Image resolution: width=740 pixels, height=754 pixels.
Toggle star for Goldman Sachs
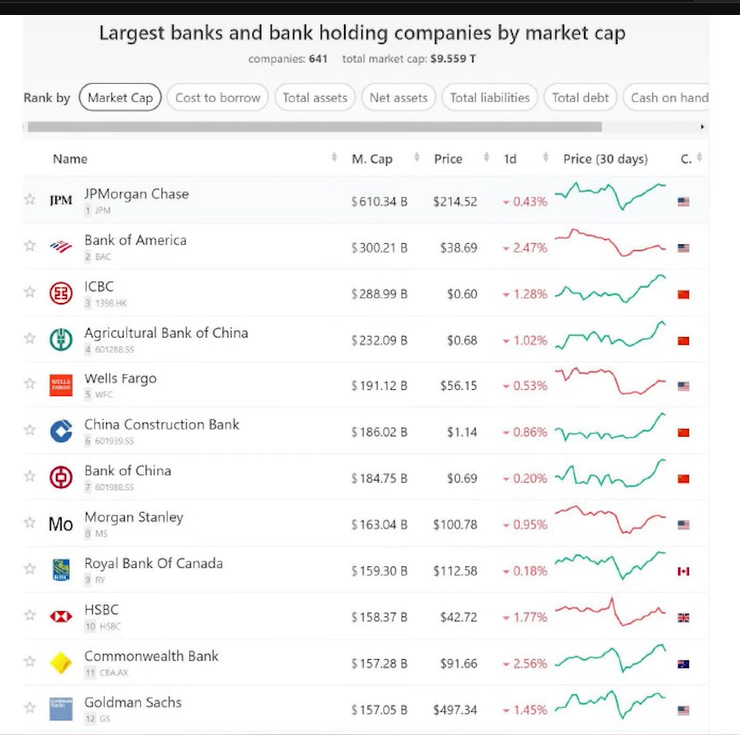(x=30, y=707)
